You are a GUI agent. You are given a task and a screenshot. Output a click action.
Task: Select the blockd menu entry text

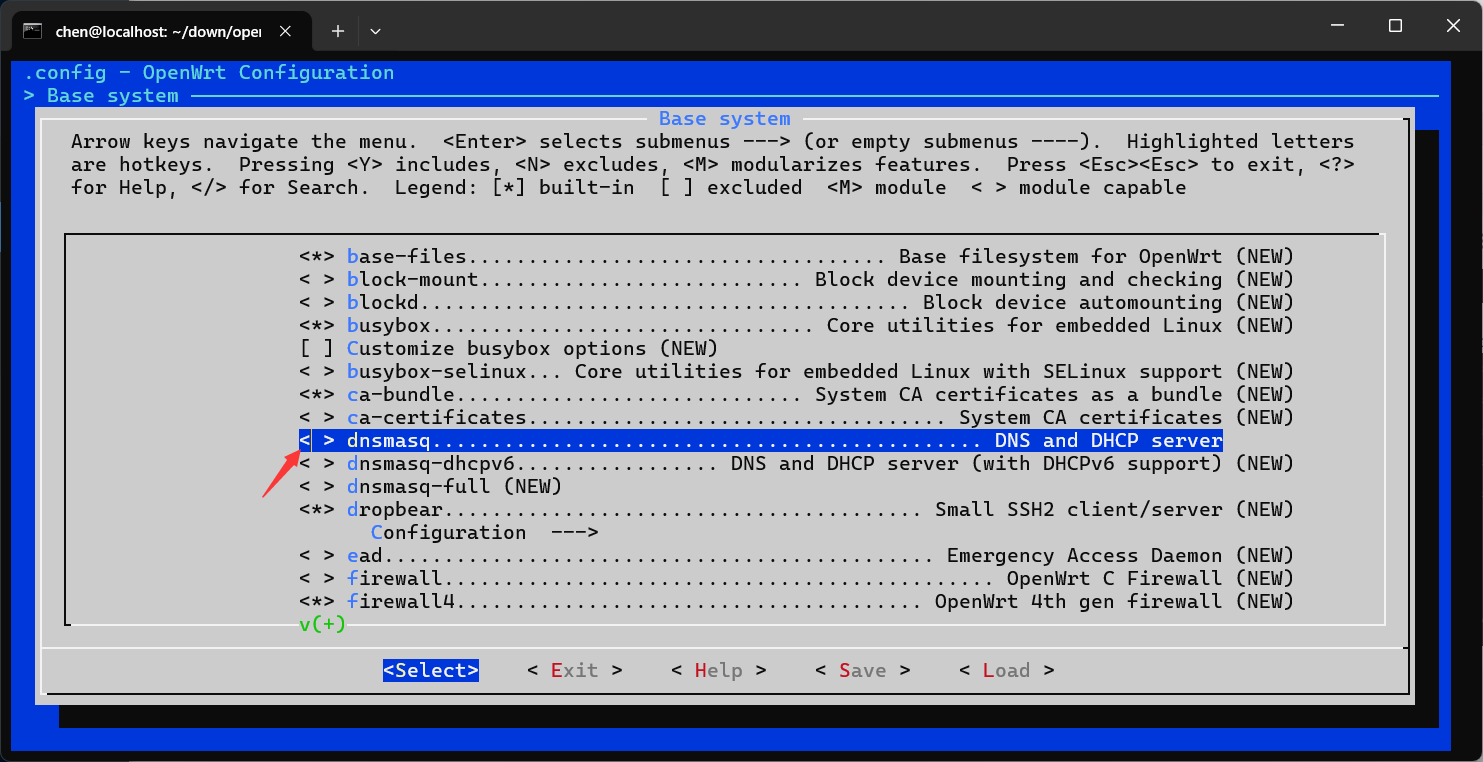(x=383, y=303)
